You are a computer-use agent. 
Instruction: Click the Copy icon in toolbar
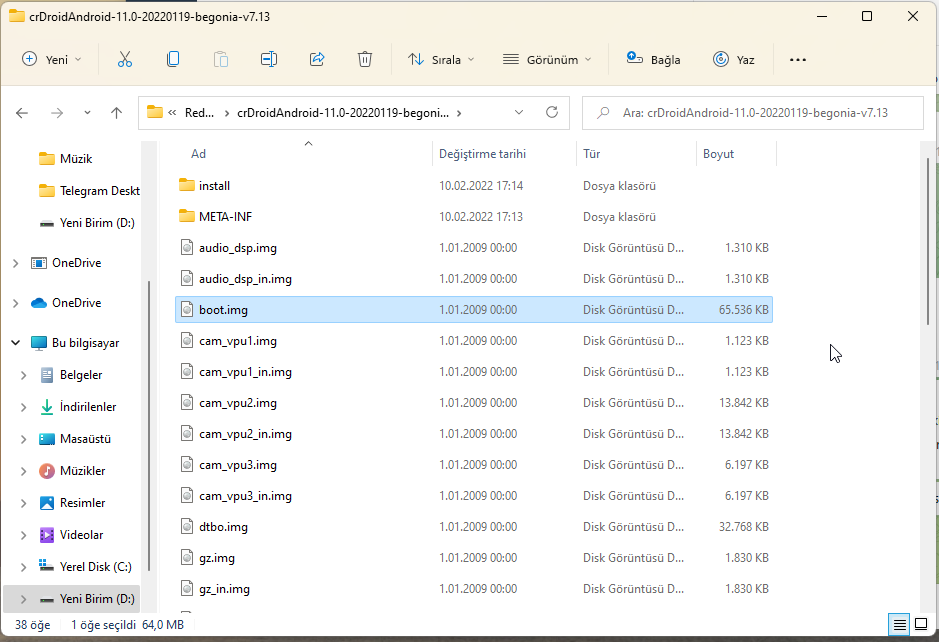coord(173,60)
